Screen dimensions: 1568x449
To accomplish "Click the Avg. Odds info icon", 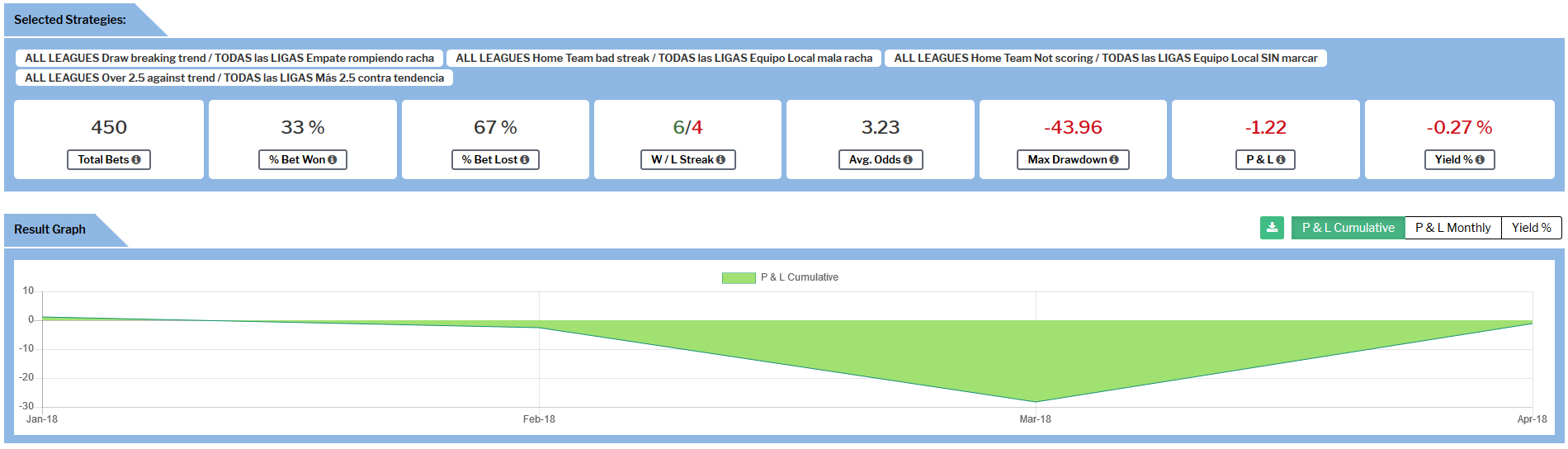I will click(908, 160).
